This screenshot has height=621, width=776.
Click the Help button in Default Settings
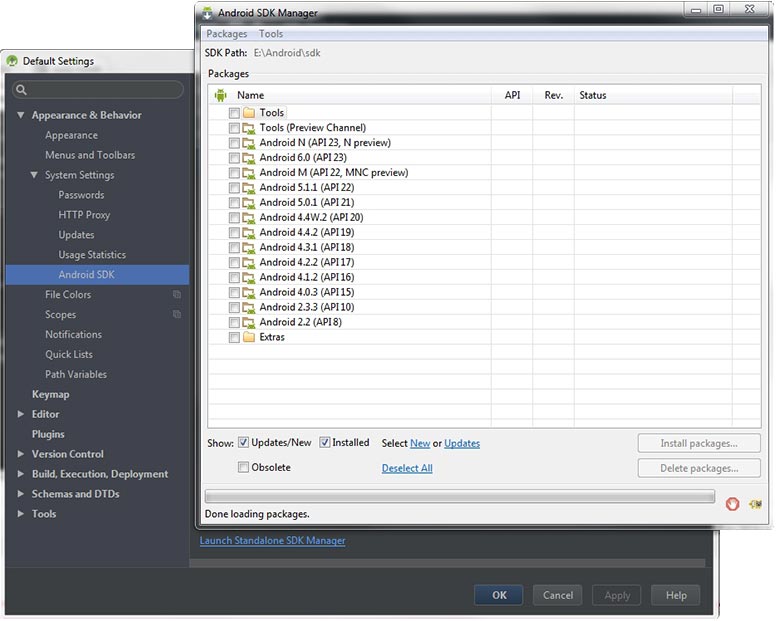pyautogui.click(x=676, y=595)
